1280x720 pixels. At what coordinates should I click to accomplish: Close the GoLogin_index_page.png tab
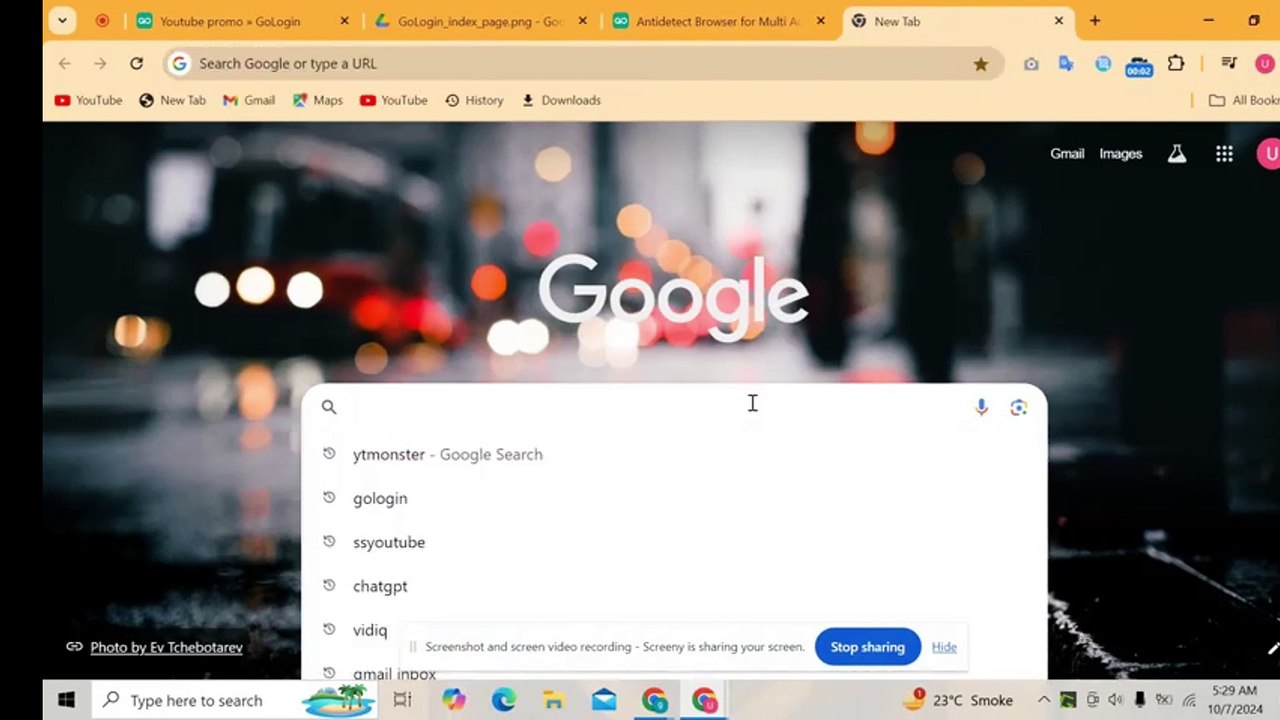(x=582, y=21)
